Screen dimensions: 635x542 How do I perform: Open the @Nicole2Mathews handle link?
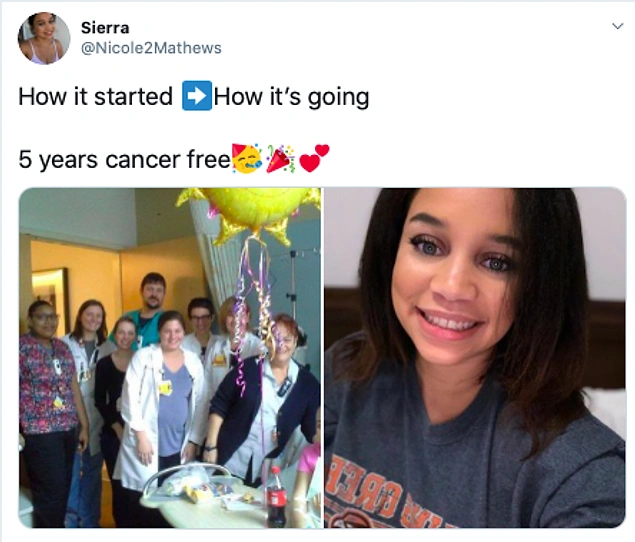pyautogui.click(x=151, y=48)
